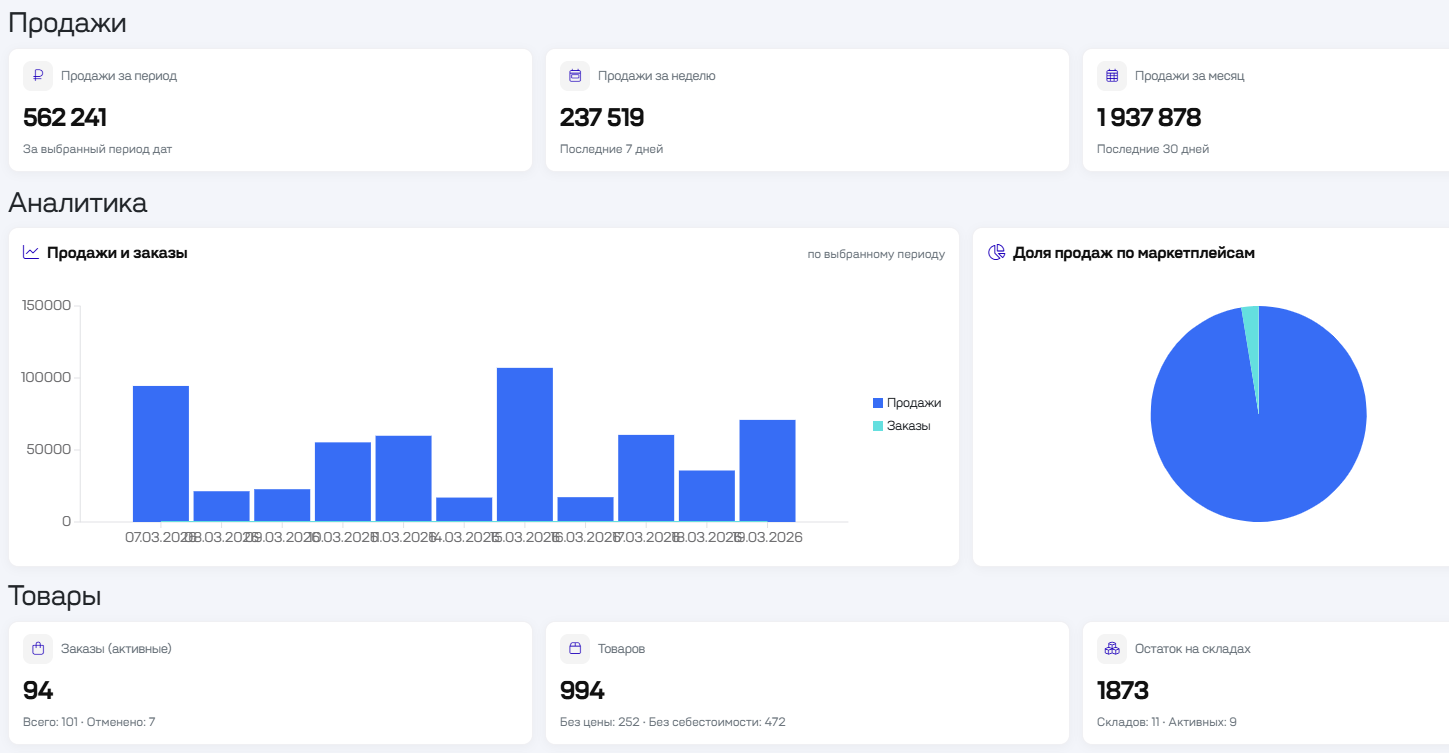Click the pie chart icon beside Доля продаж
This screenshot has width=1449, height=753.
[996, 253]
